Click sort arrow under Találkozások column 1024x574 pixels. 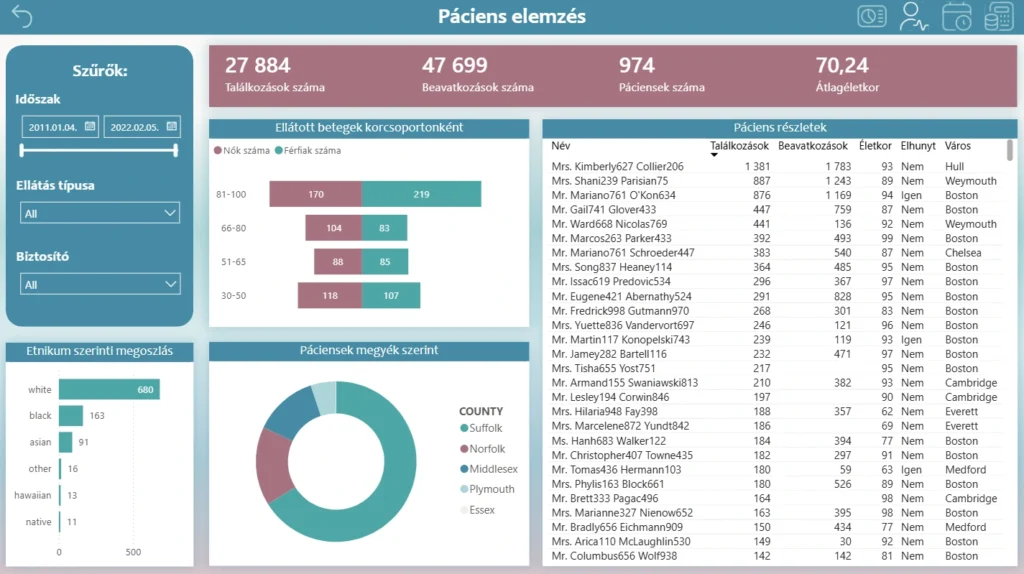tap(714, 156)
